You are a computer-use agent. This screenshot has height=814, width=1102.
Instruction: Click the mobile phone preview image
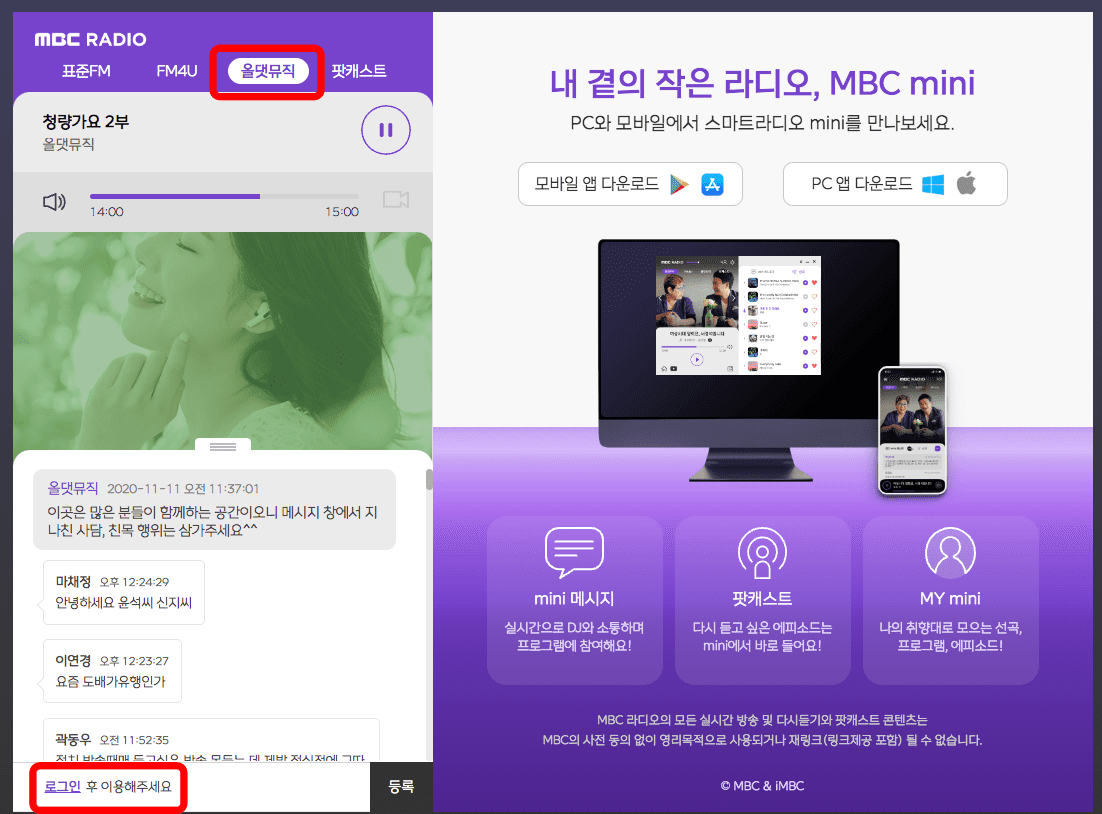point(912,430)
